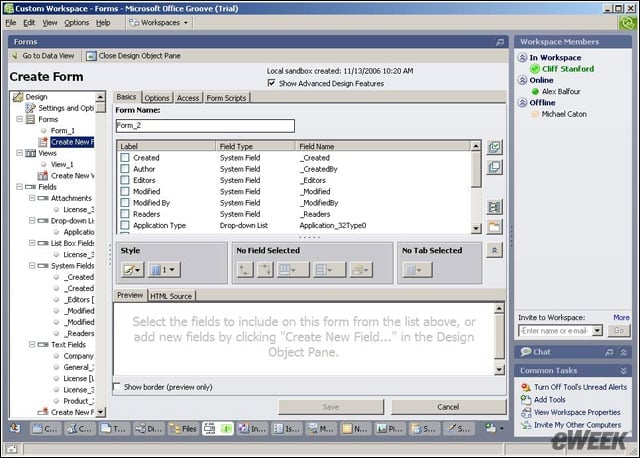Viewport: 640px width, 458px height.
Task: Click the Groove icon at top right
Action: pyautogui.click(x=628, y=23)
